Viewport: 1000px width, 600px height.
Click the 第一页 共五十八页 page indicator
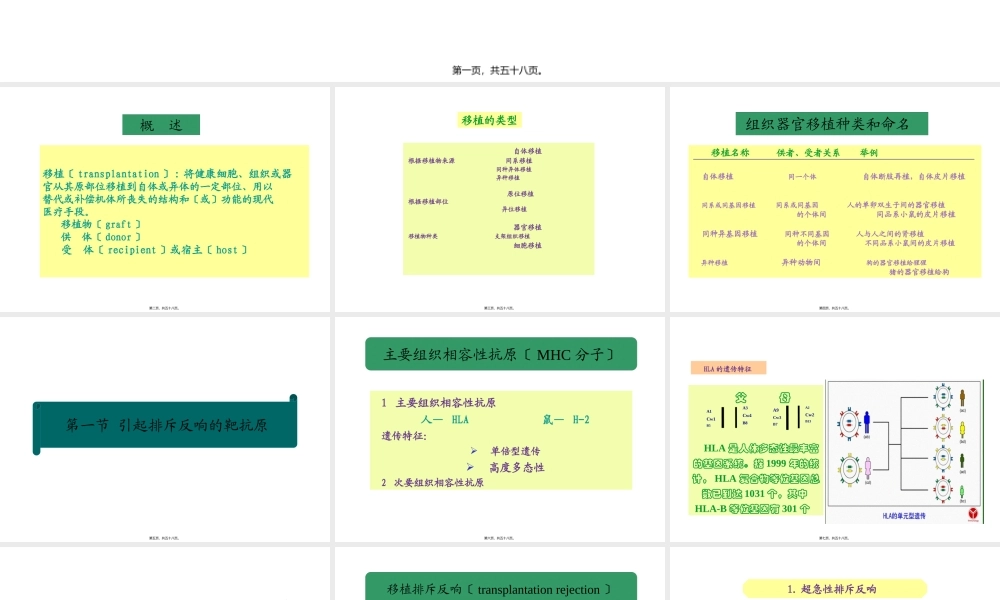(x=500, y=69)
